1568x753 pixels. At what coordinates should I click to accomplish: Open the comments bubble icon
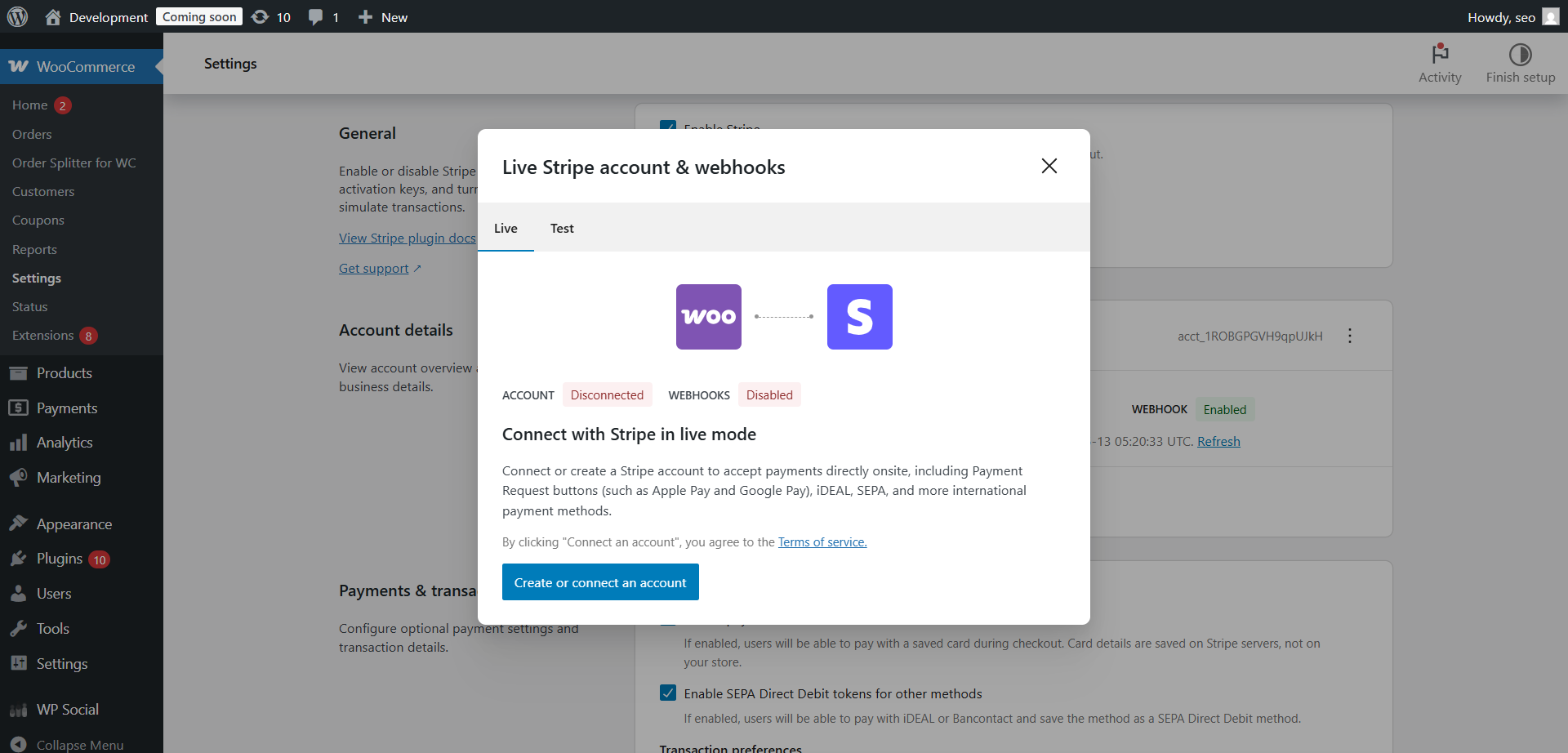point(315,17)
